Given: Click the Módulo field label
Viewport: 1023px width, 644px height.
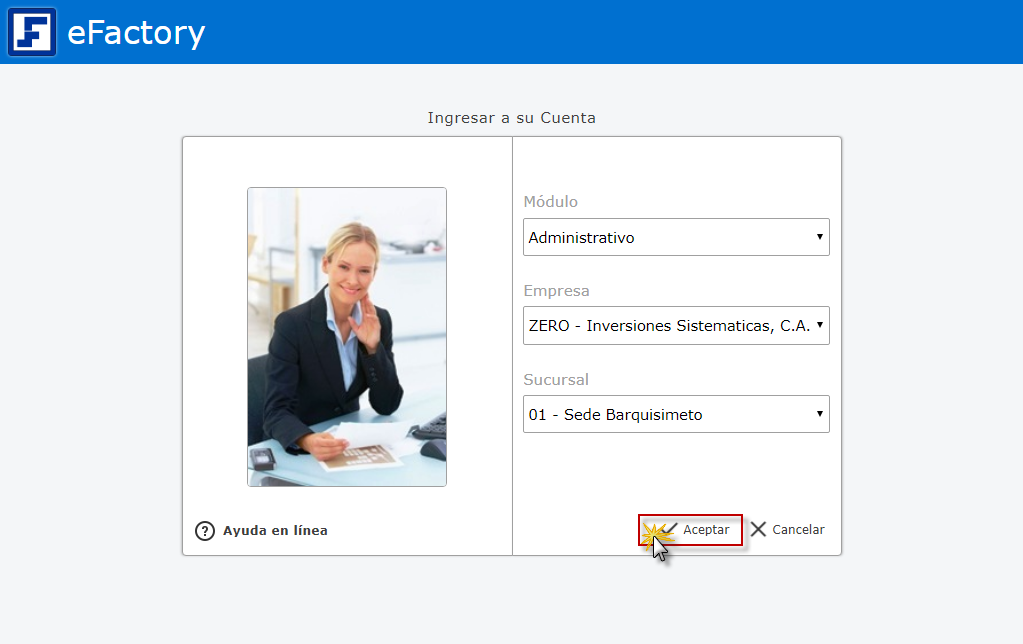Looking at the screenshot, I should pyautogui.click(x=551, y=202).
